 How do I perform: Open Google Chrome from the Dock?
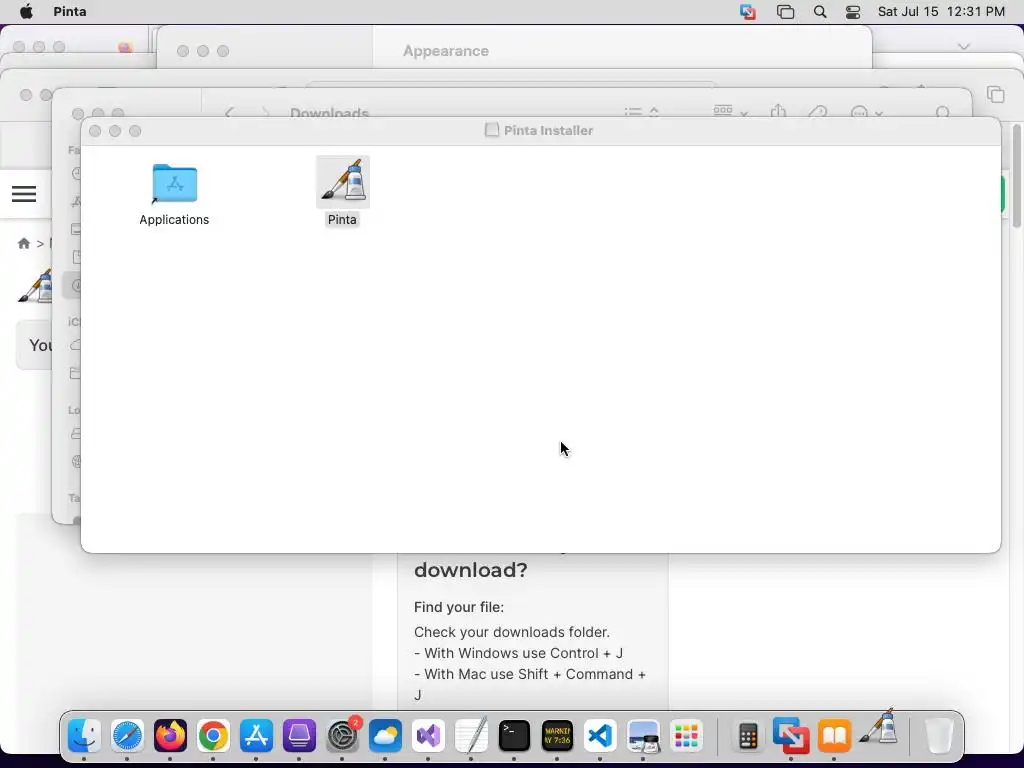pyautogui.click(x=213, y=736)
